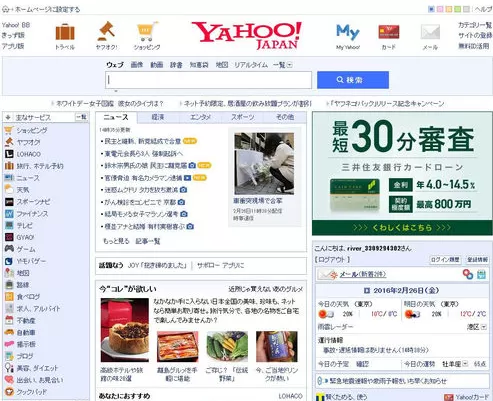Viewport: 493px width, 401px height.
Task: Open the weather region dropdown
Action: (x=484, y=327)
